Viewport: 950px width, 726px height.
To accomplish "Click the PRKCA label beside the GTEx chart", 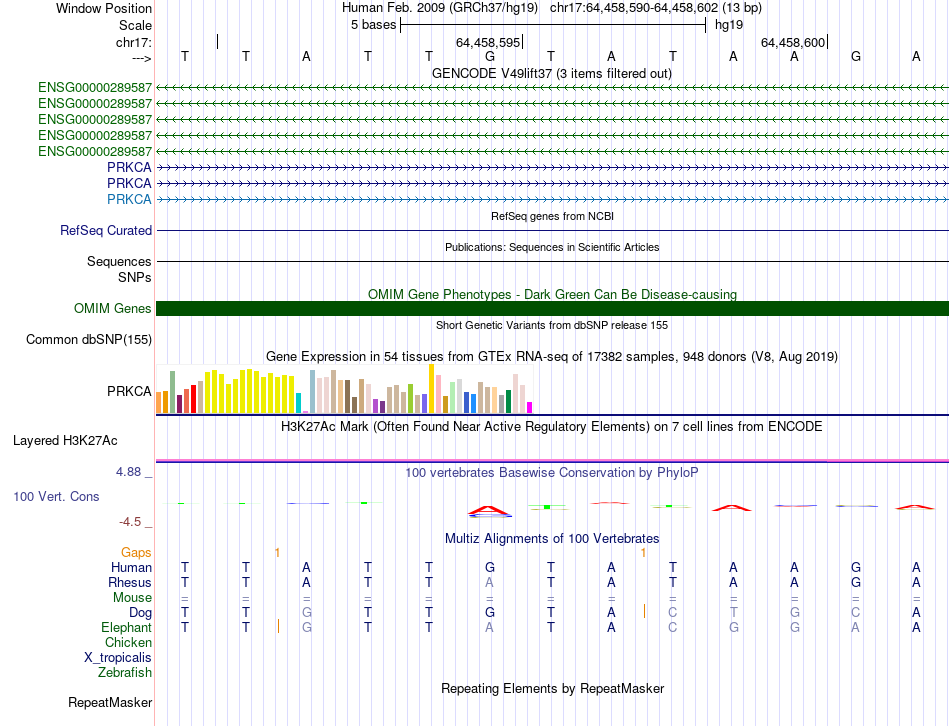I will pos(129,391).
